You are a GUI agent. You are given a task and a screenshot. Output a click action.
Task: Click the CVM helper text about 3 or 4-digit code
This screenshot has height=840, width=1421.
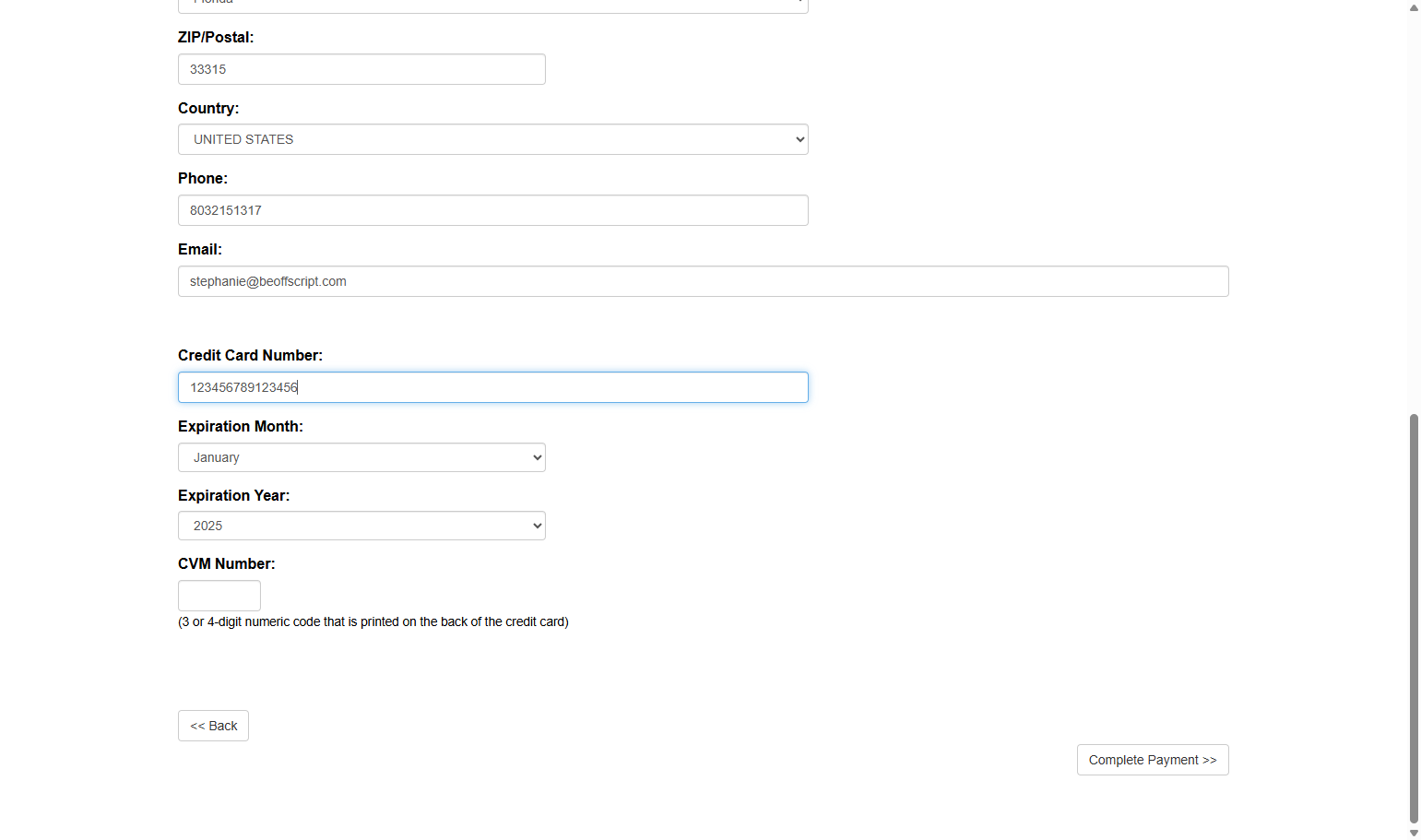tap(373, 621)
